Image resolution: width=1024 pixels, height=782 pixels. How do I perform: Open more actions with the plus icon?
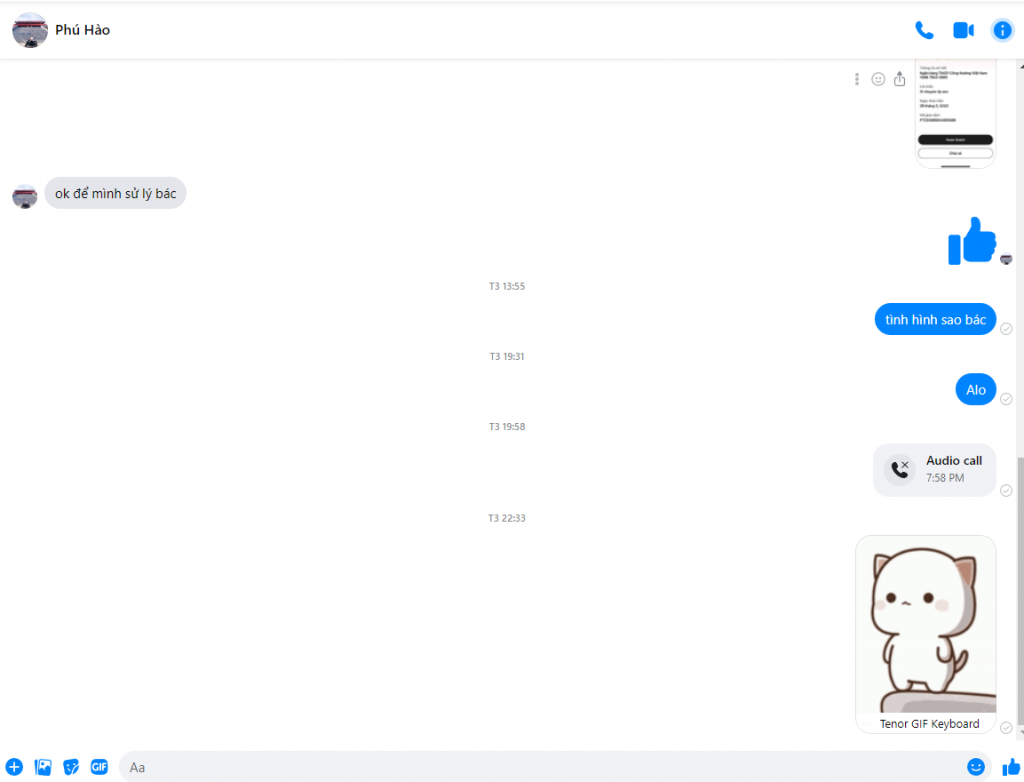14,767
